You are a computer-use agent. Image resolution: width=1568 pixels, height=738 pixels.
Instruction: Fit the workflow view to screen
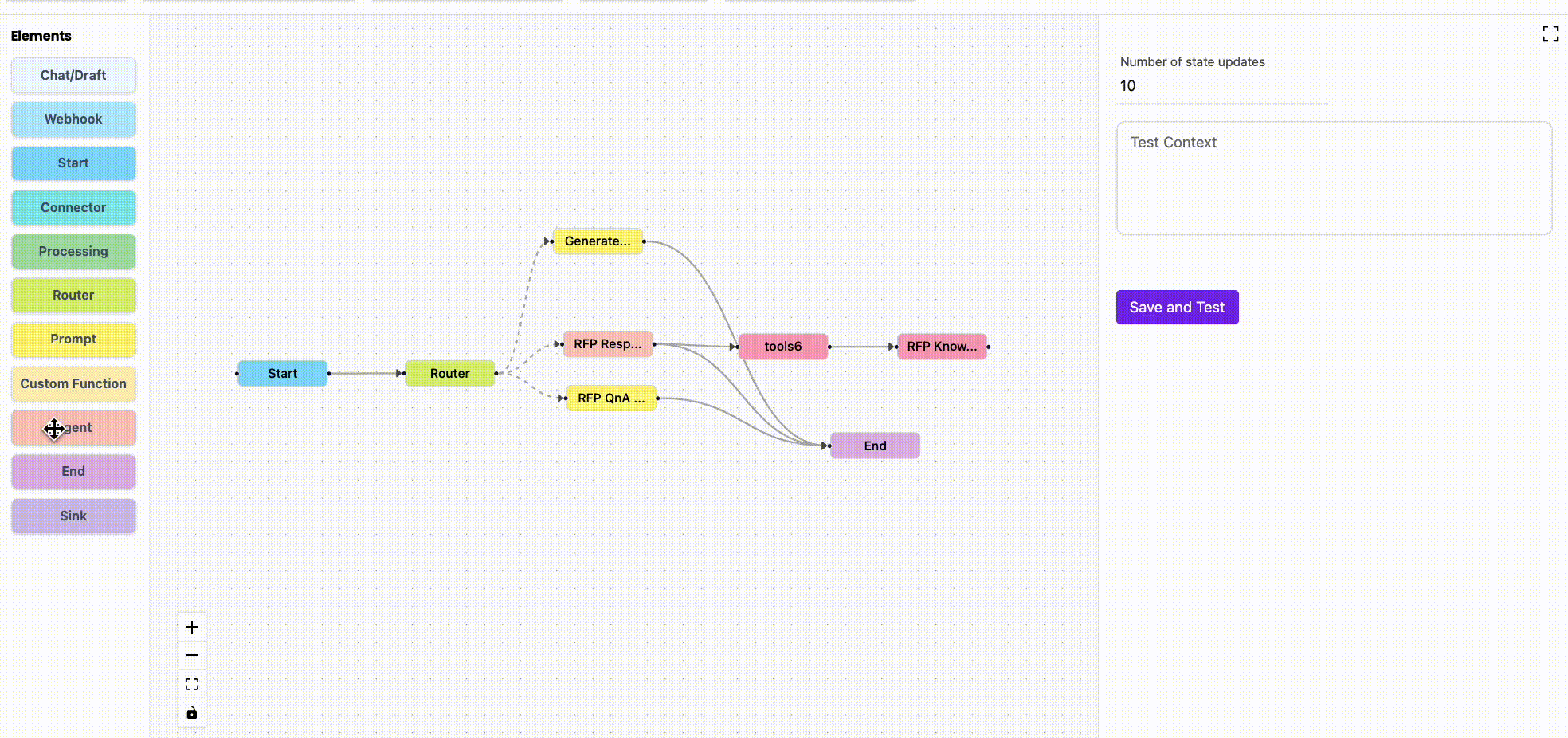pyautogui.click(x=191, y=683)
